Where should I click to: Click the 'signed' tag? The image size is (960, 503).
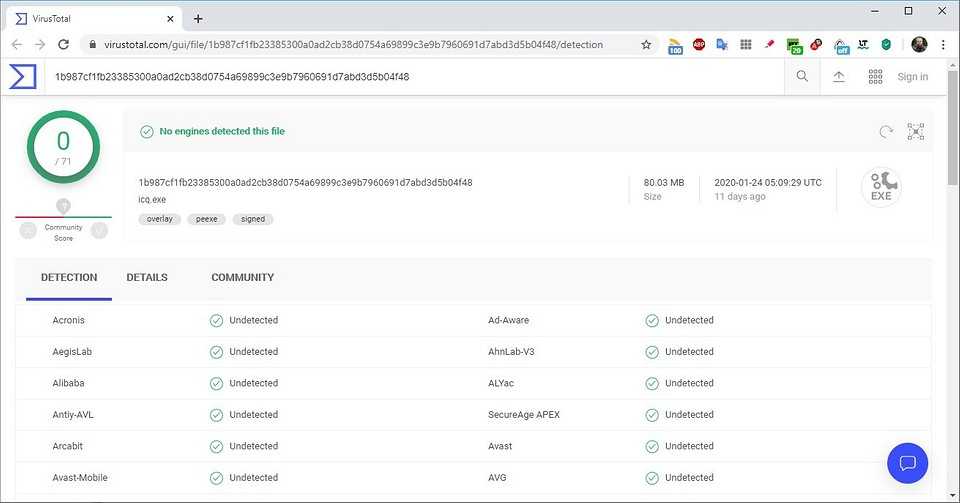tap(253, 219)
